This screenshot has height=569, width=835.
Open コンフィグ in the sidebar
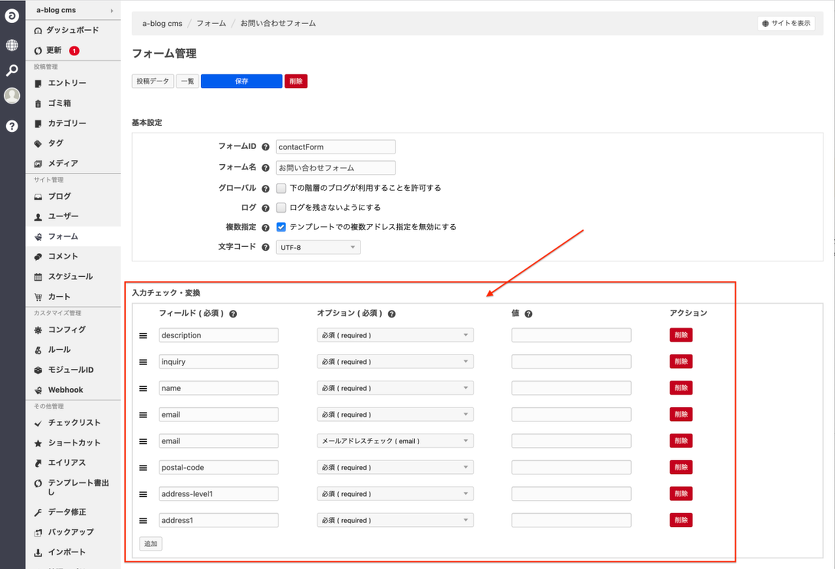[x=66, y=330]
